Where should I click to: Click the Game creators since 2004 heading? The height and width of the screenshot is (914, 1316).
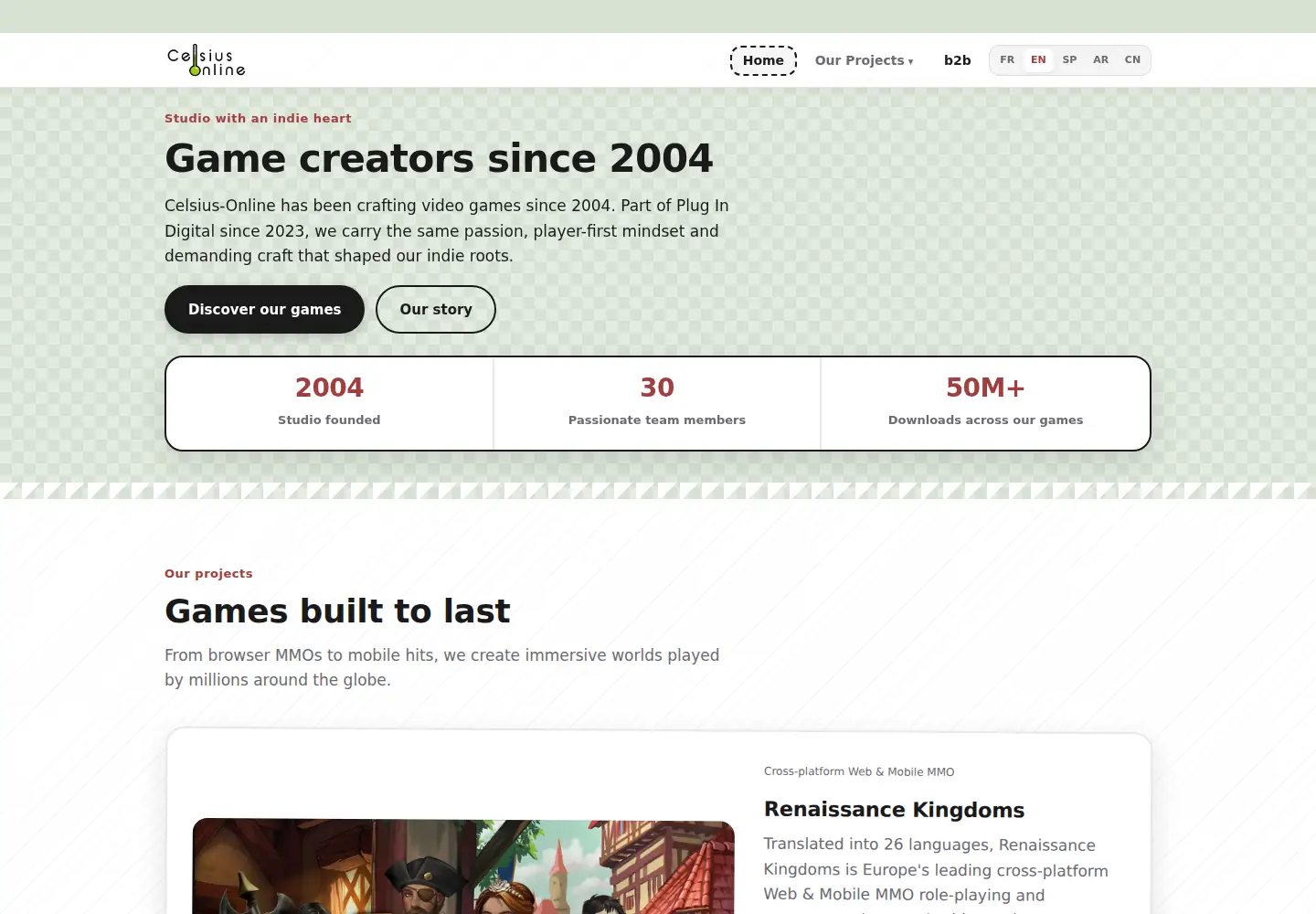(x=439, y=158)
